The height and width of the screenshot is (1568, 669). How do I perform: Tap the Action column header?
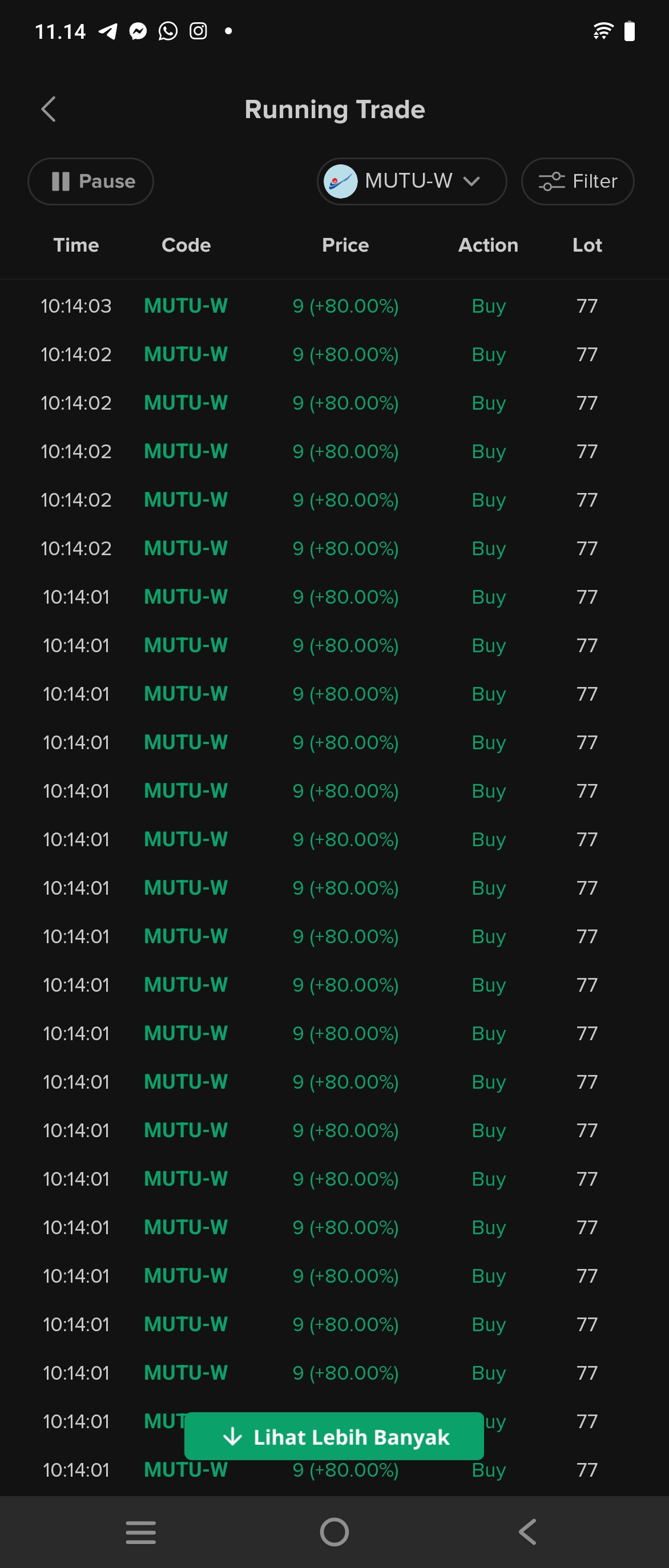[488, 245]
